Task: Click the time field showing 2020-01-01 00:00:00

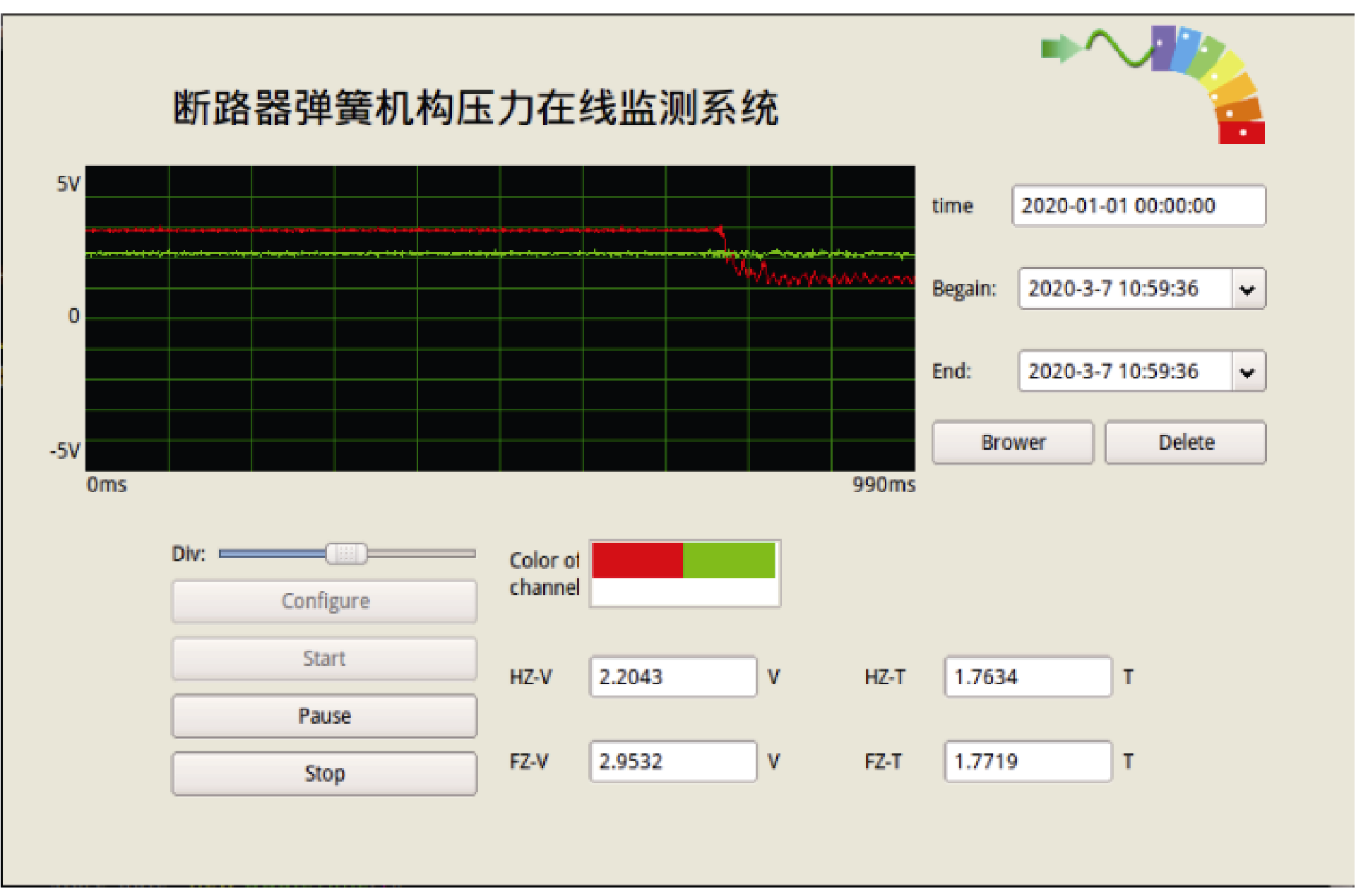Action: (x=1138, y=206)
